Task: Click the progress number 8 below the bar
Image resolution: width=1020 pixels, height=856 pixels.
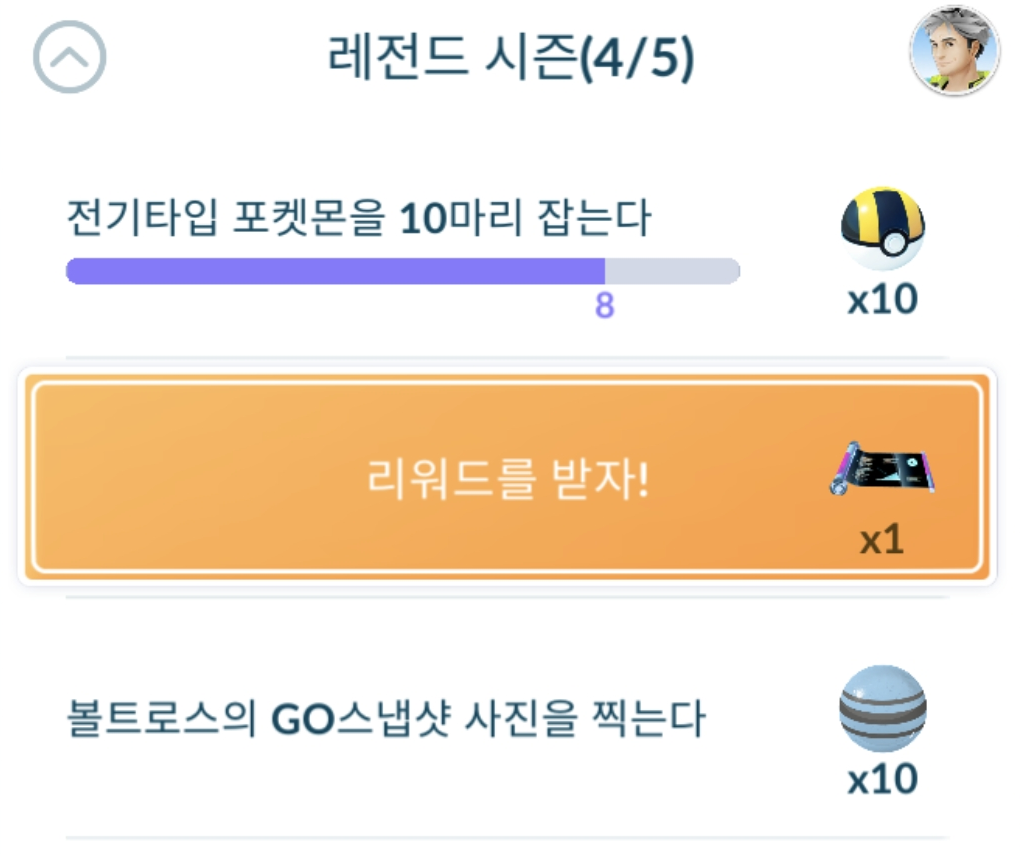Action: coord(604,306)
